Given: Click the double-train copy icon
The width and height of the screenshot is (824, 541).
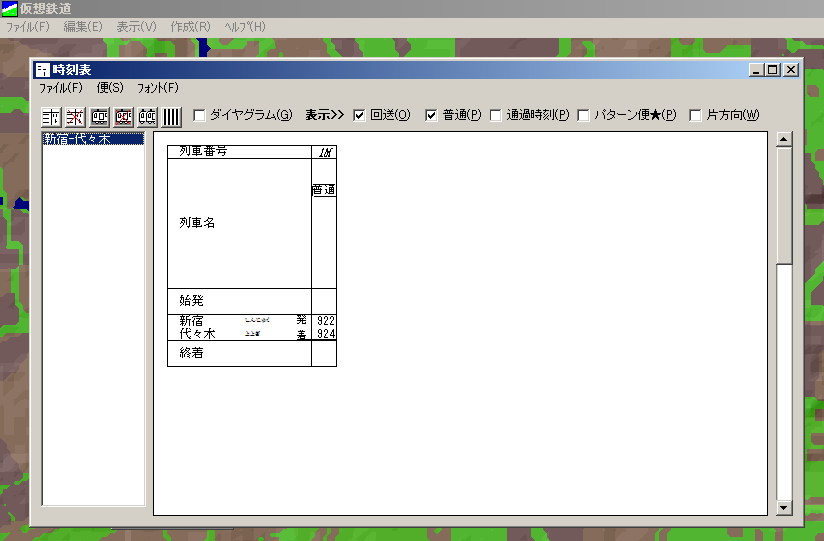Looking at the screenshot, I should (148, 117).
